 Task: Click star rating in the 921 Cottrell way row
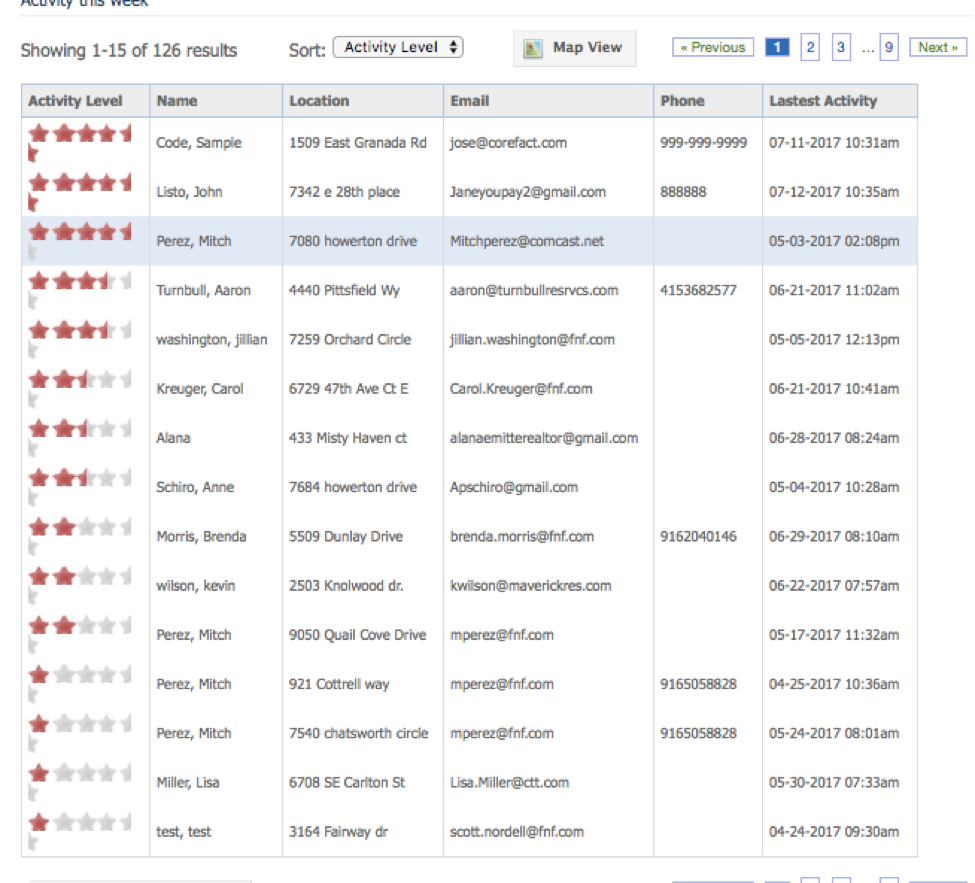point(80,683)
